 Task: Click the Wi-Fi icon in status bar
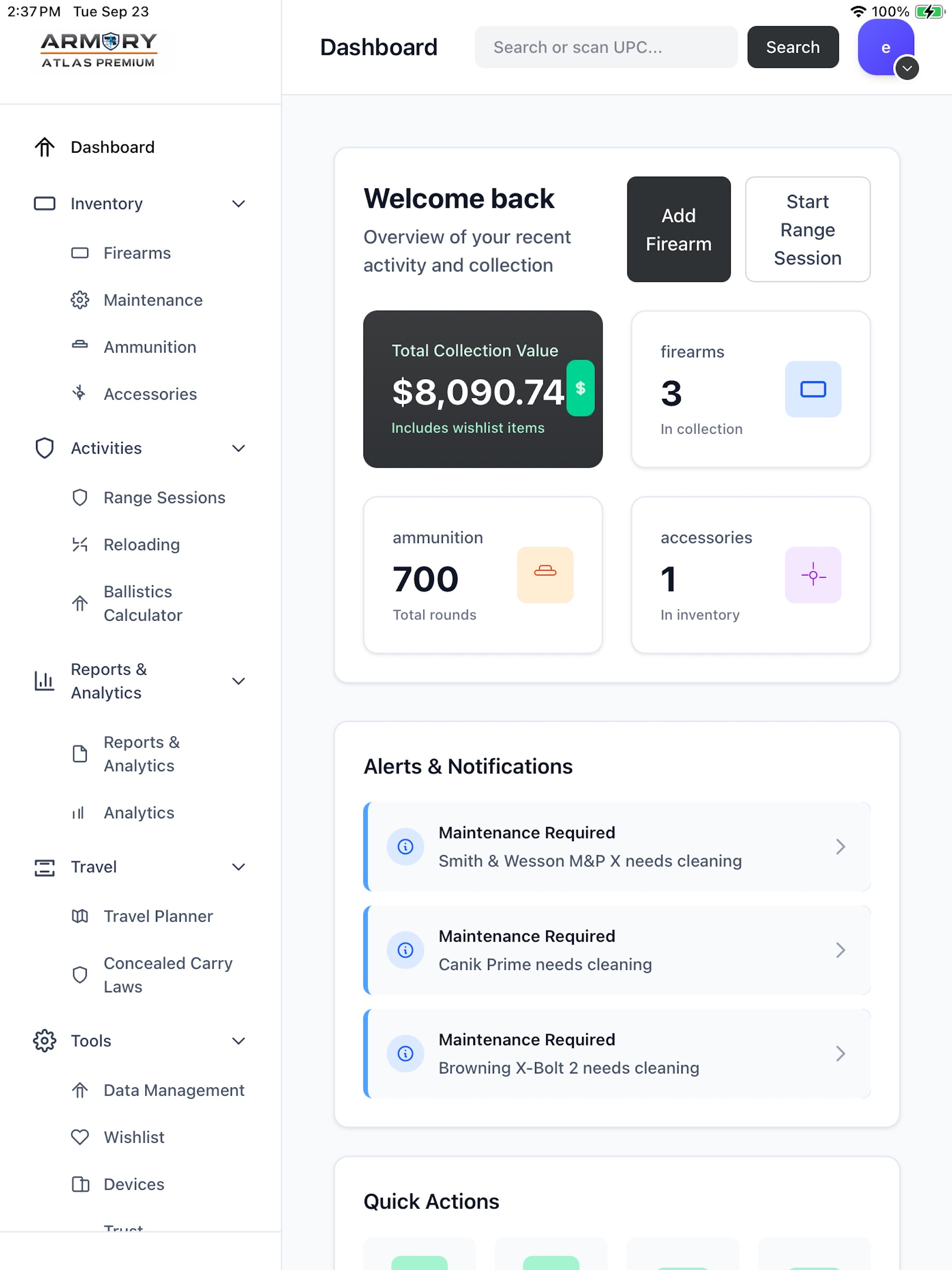(x=858, y=12)
